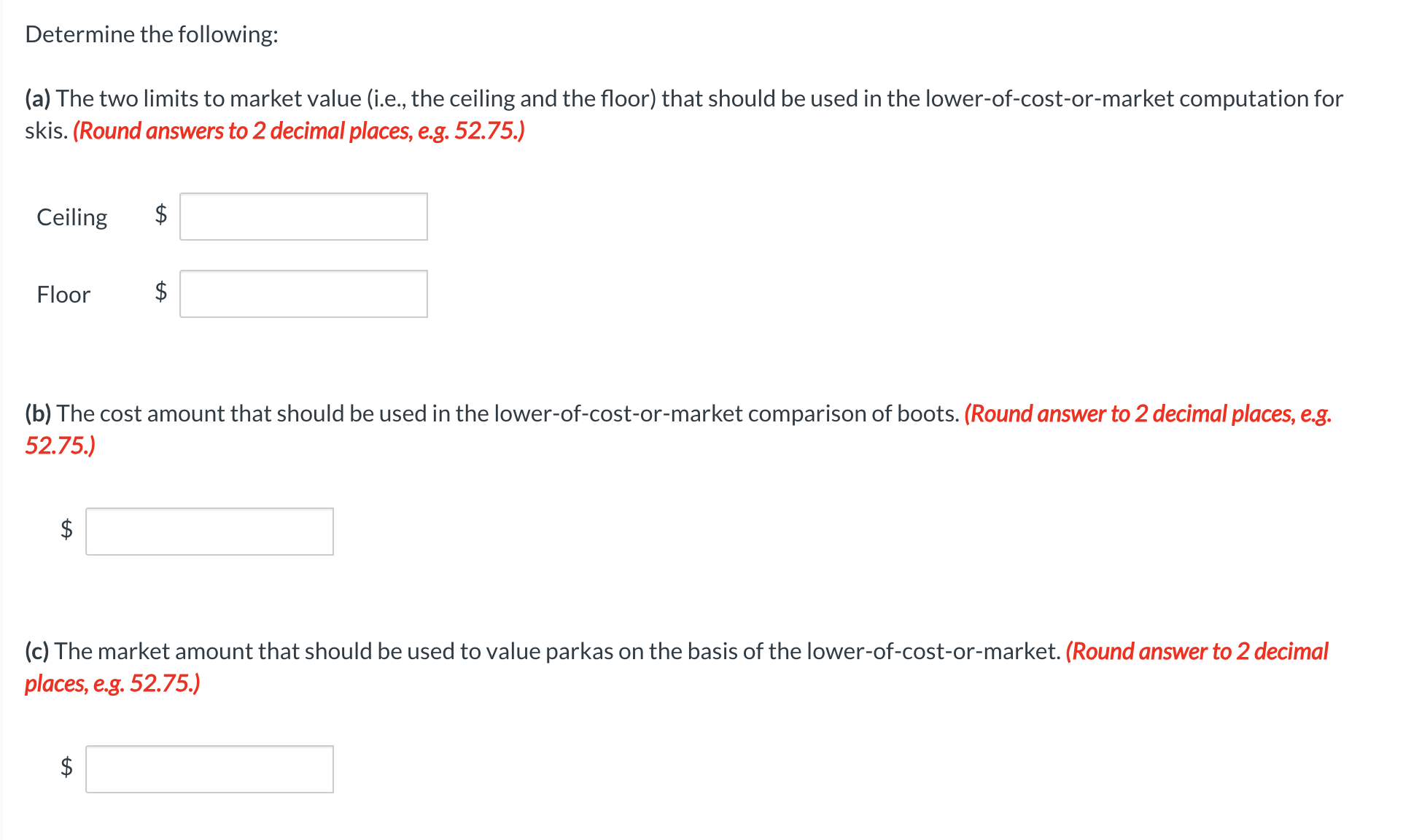Select the cost amount input box for boots
This screenshot has width=1403, height=840.
pos(209,531)
